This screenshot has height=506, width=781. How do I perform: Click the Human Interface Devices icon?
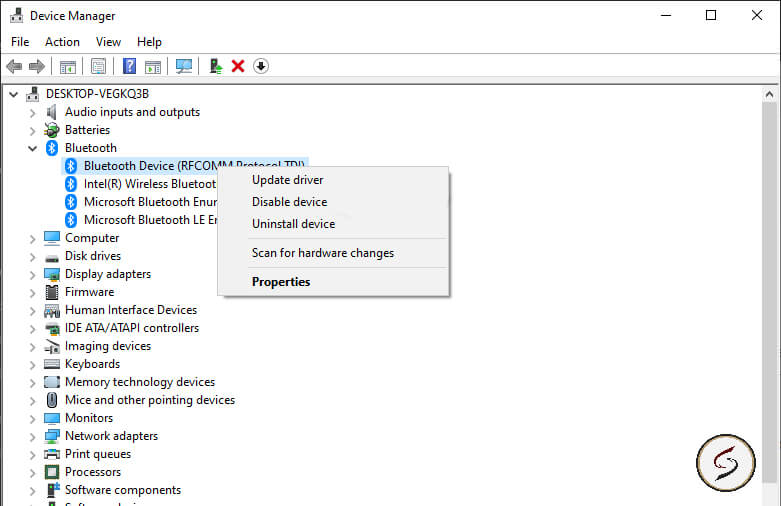coord(52,310)
